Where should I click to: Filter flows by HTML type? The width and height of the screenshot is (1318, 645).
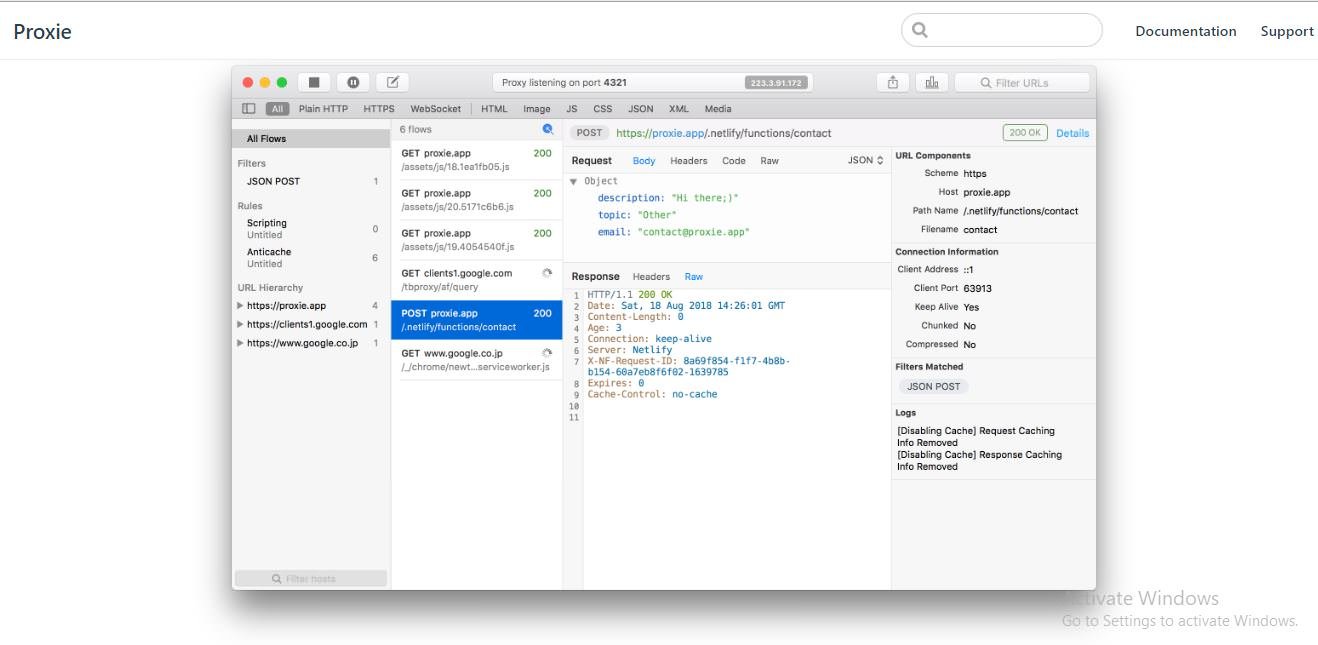[x=494, y=109]
